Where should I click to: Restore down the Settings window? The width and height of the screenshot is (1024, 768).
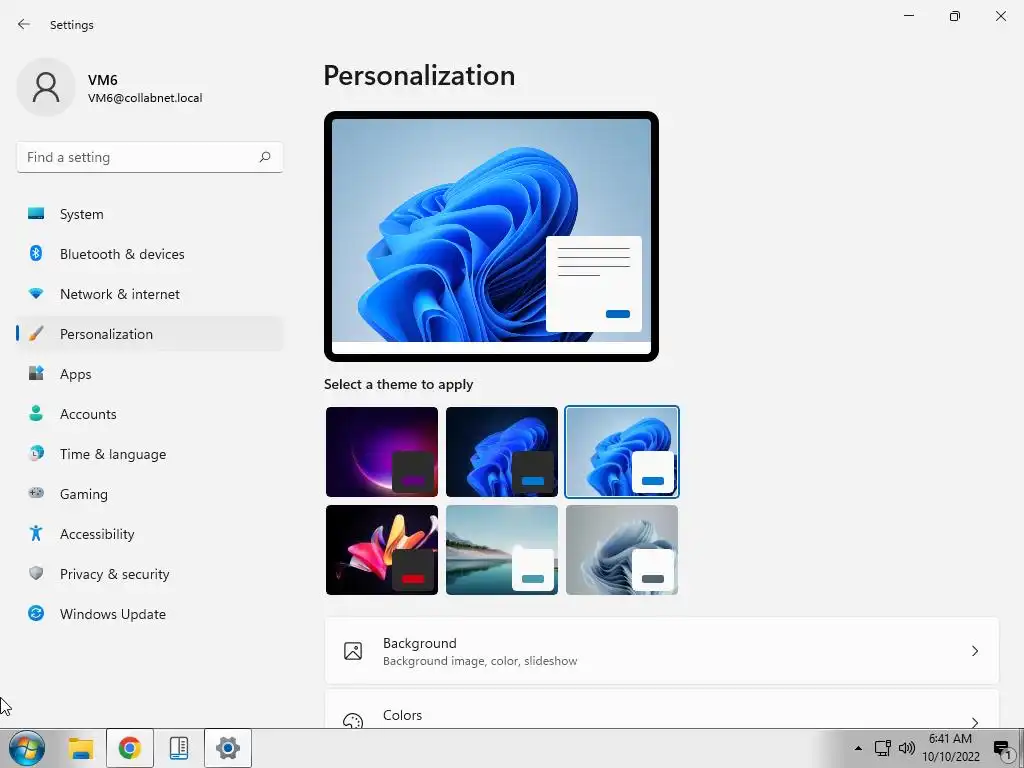[955, 16]
